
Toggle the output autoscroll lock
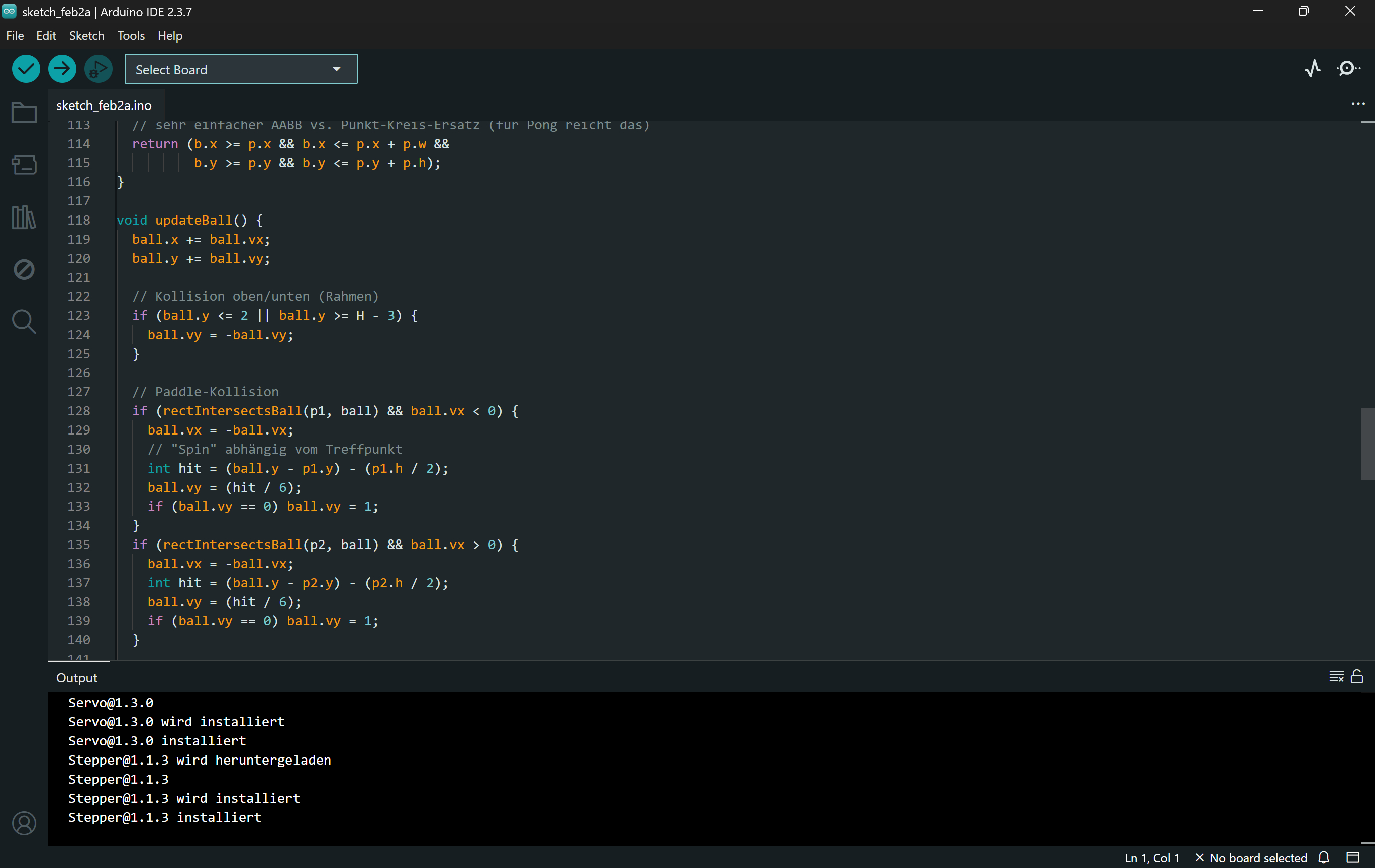click(1357, 677)
